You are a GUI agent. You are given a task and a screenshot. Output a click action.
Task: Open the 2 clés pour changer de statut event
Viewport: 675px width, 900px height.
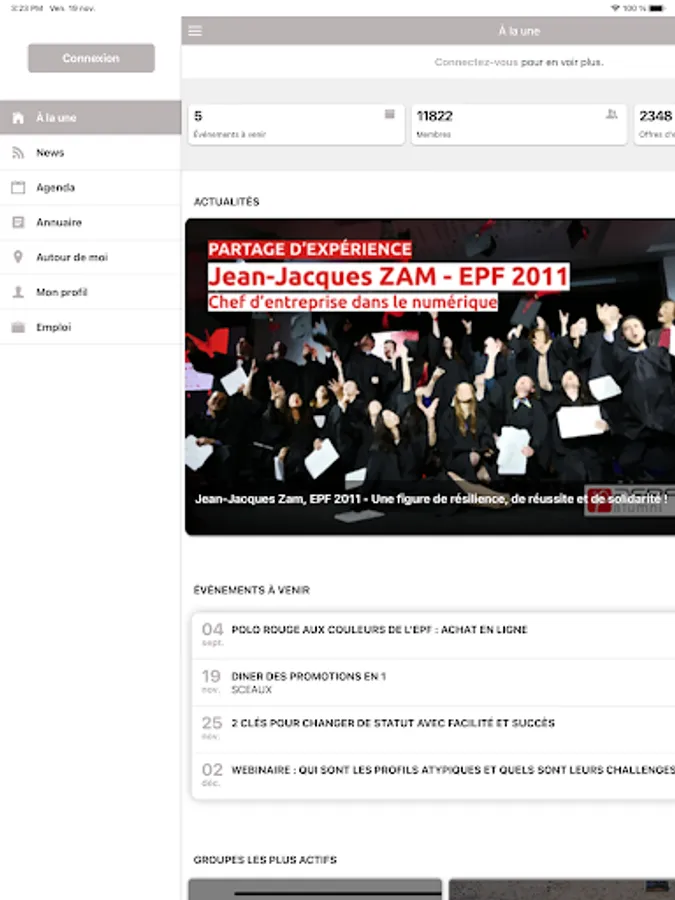(433, 729)
